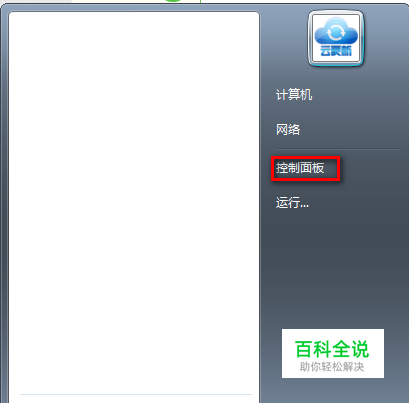Screen dimensions: 409x403
Task: Choose the Computer entry 计算机
Action: 294,95
